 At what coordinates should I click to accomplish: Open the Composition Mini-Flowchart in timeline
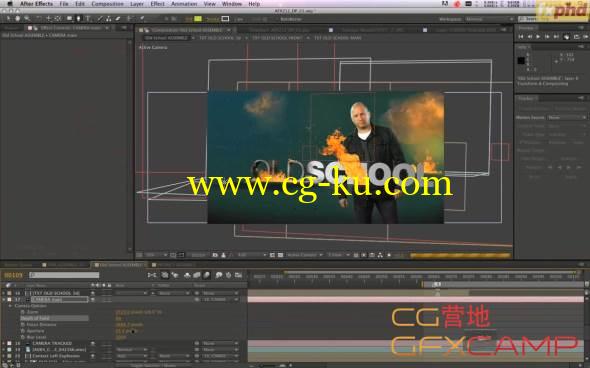[x=152, y=275]
